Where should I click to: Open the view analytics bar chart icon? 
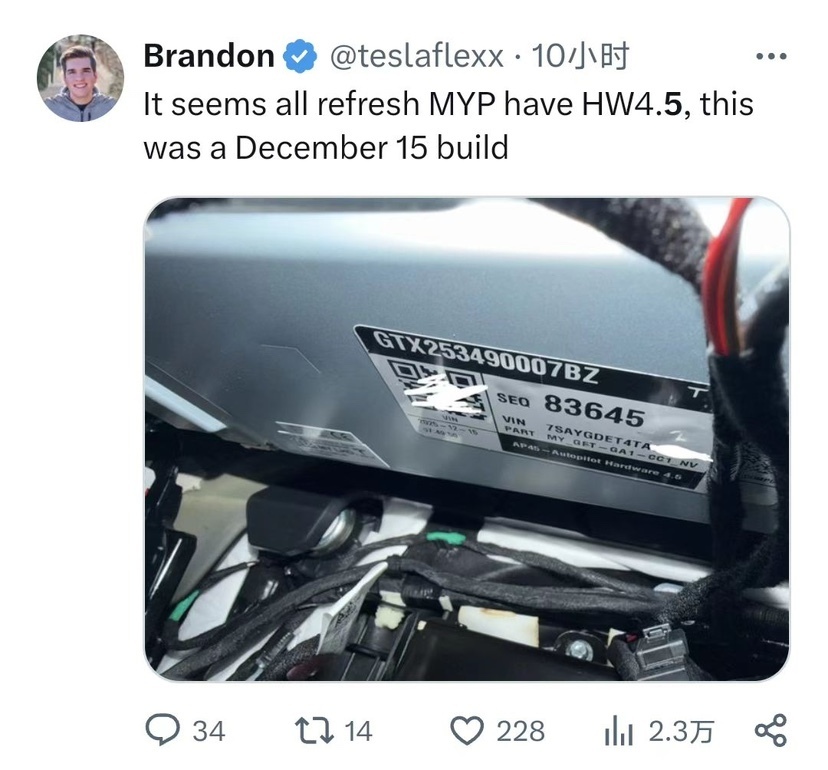pos(618,731)
